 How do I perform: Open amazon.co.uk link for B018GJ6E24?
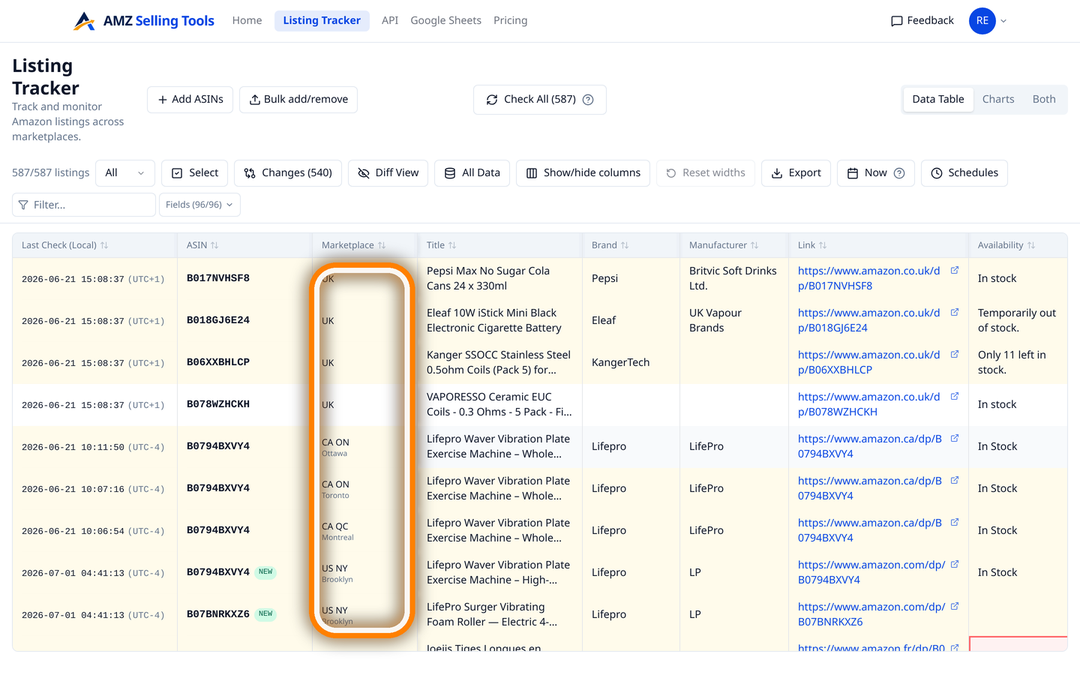[x=869, y=320]
